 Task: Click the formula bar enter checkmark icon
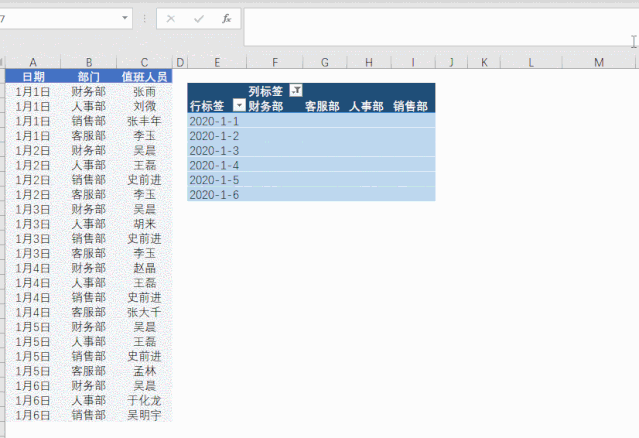199,18
